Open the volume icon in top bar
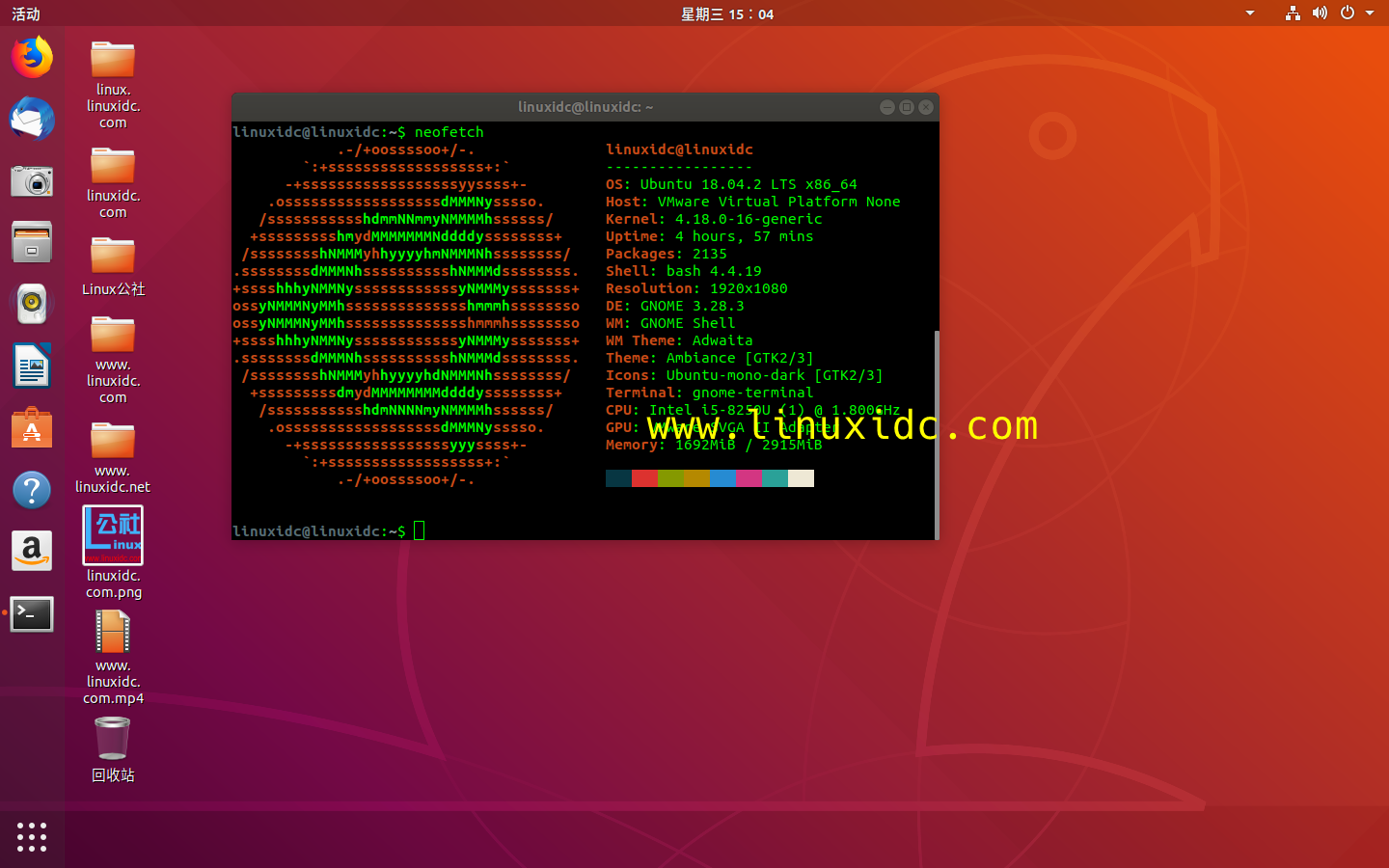Screen dimensions: 1389x868 pos(1320,14)
